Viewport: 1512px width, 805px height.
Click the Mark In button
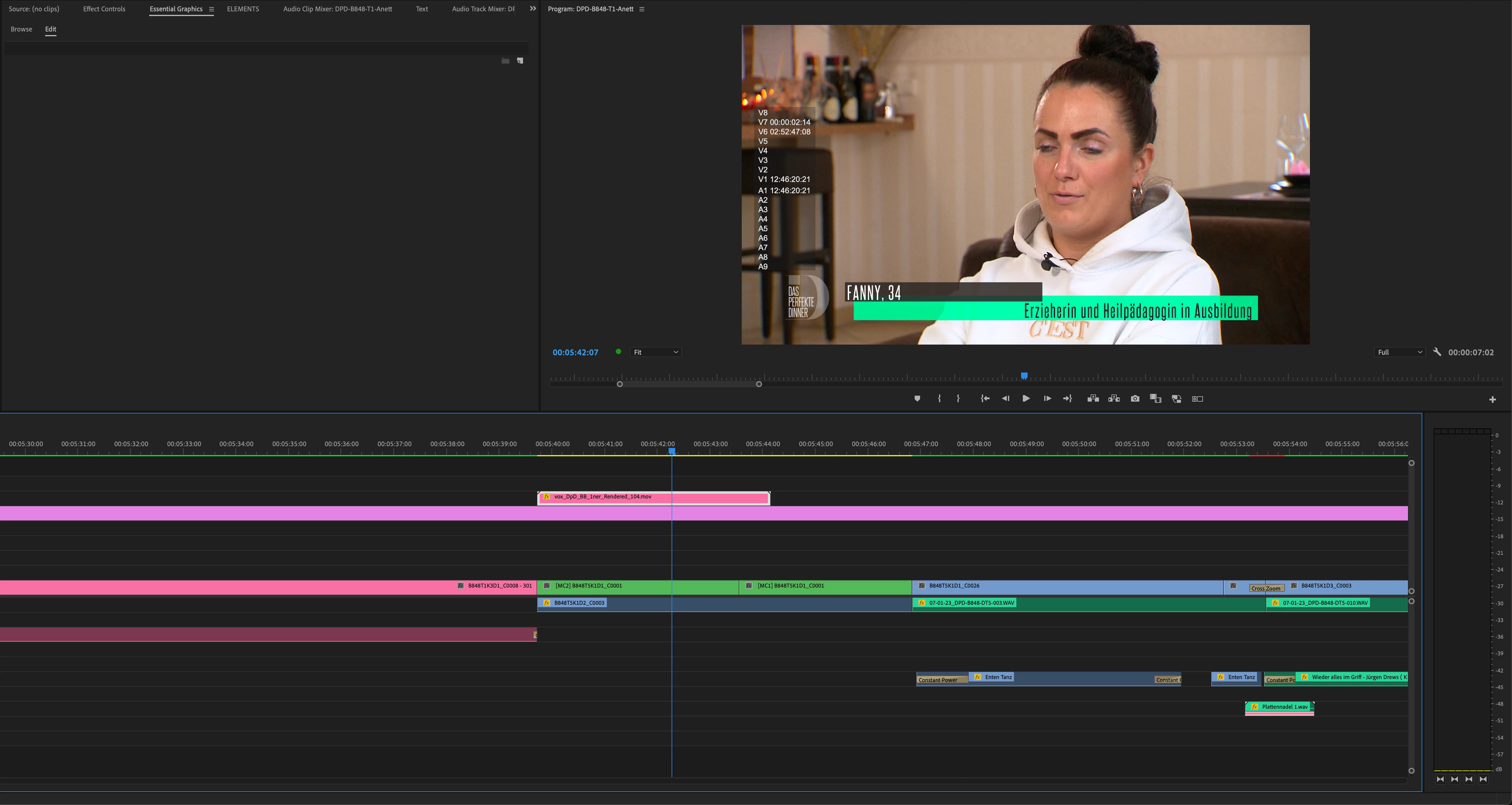pyautogui.click(x=939, y=399)
